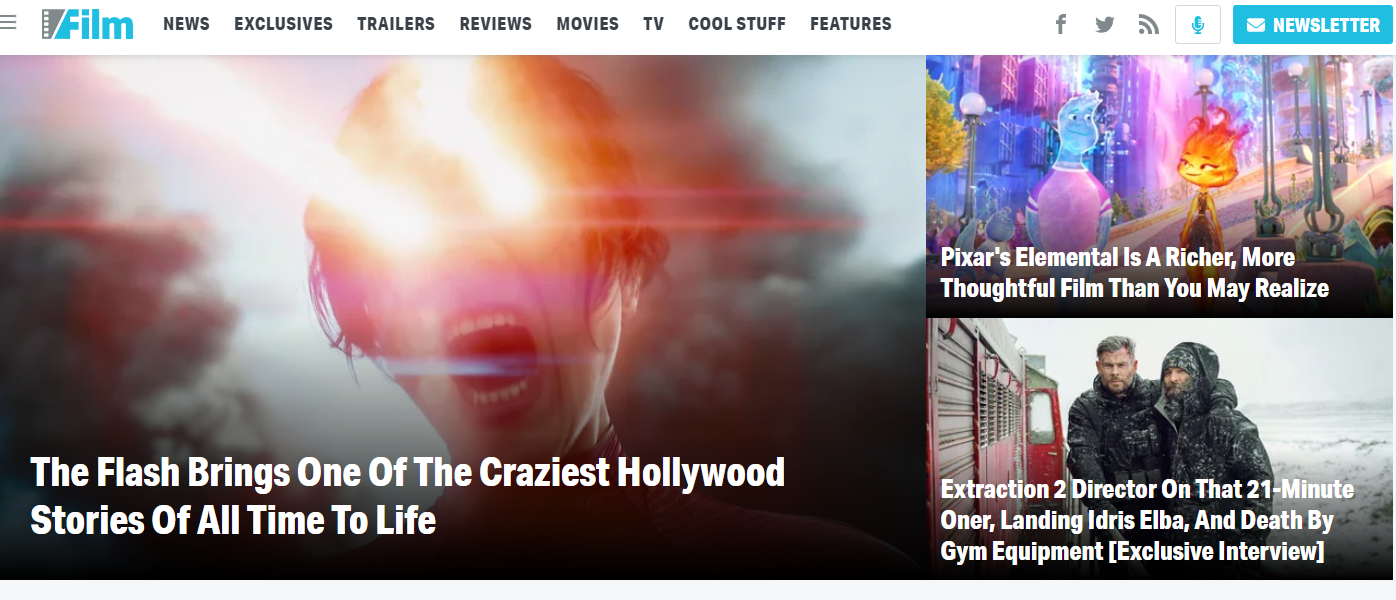This screenshot has height=600, width=1396.
Task: Open the Facebook social icon
Action: pos(1061,24)
